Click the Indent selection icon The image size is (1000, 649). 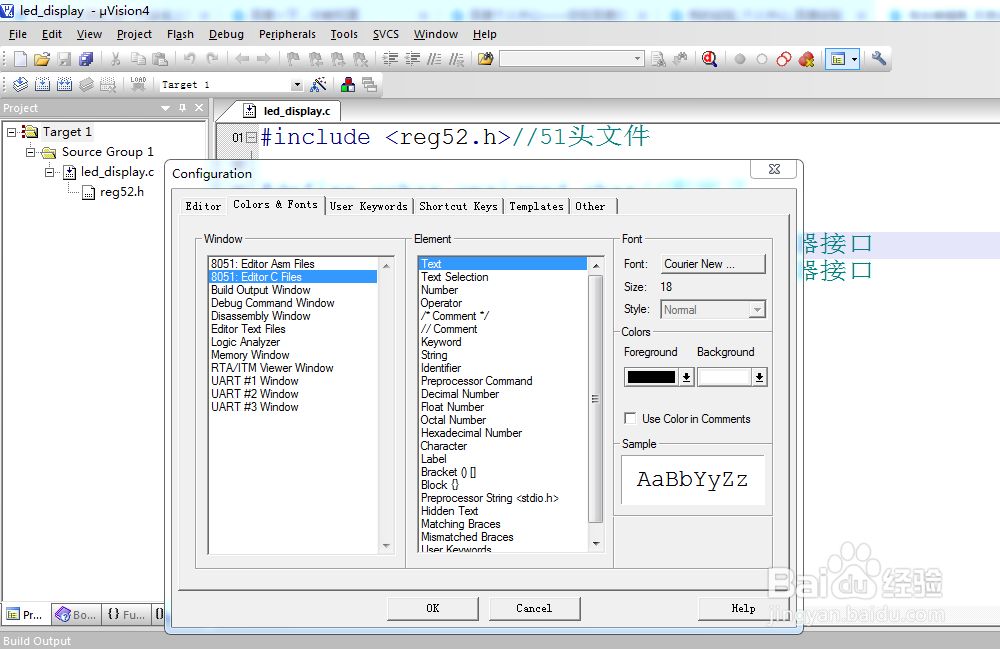pyautogui.click(x=390, y=59)
